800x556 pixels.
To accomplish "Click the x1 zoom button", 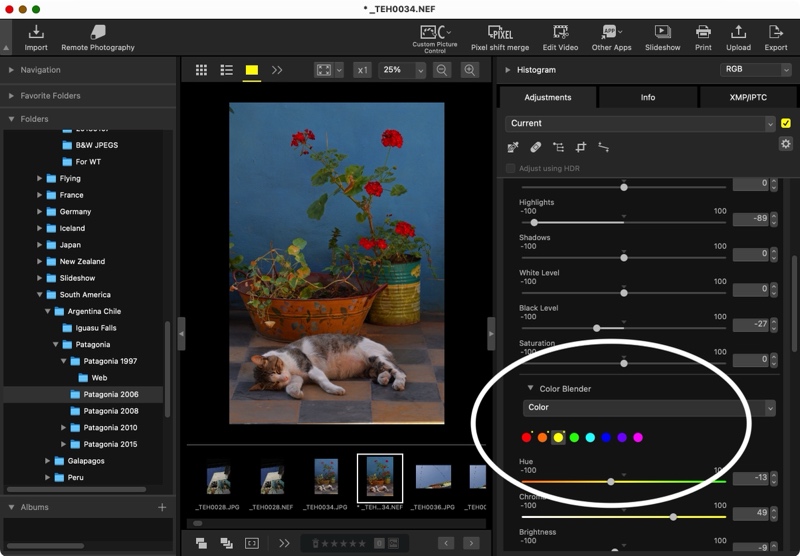I will [x=362, y=70].
